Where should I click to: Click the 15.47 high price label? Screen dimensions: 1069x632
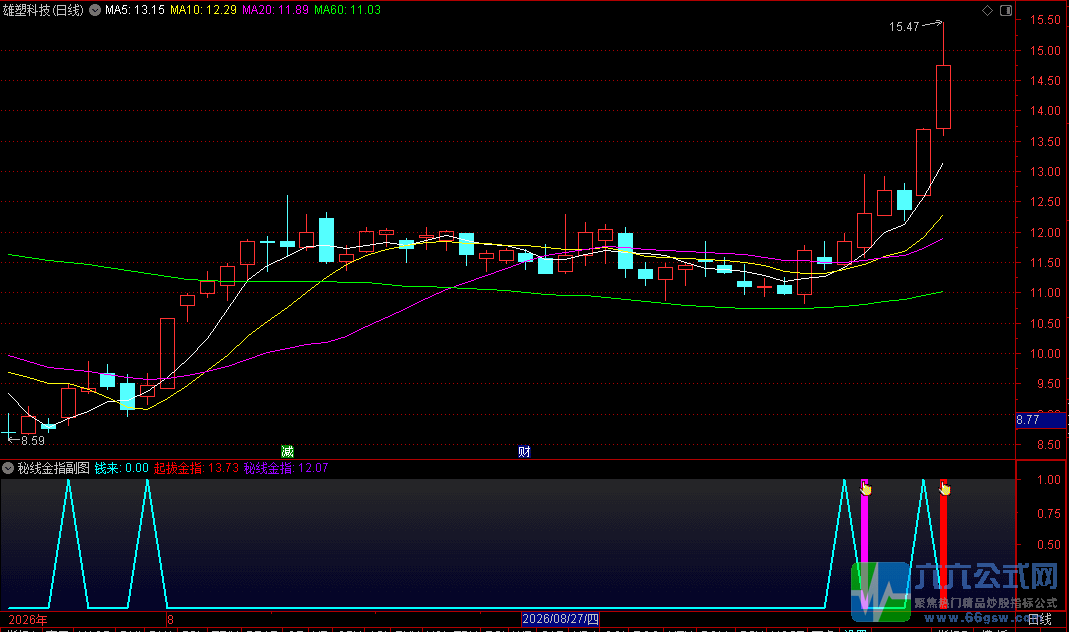pyautogui.click(x=904, y=27)
